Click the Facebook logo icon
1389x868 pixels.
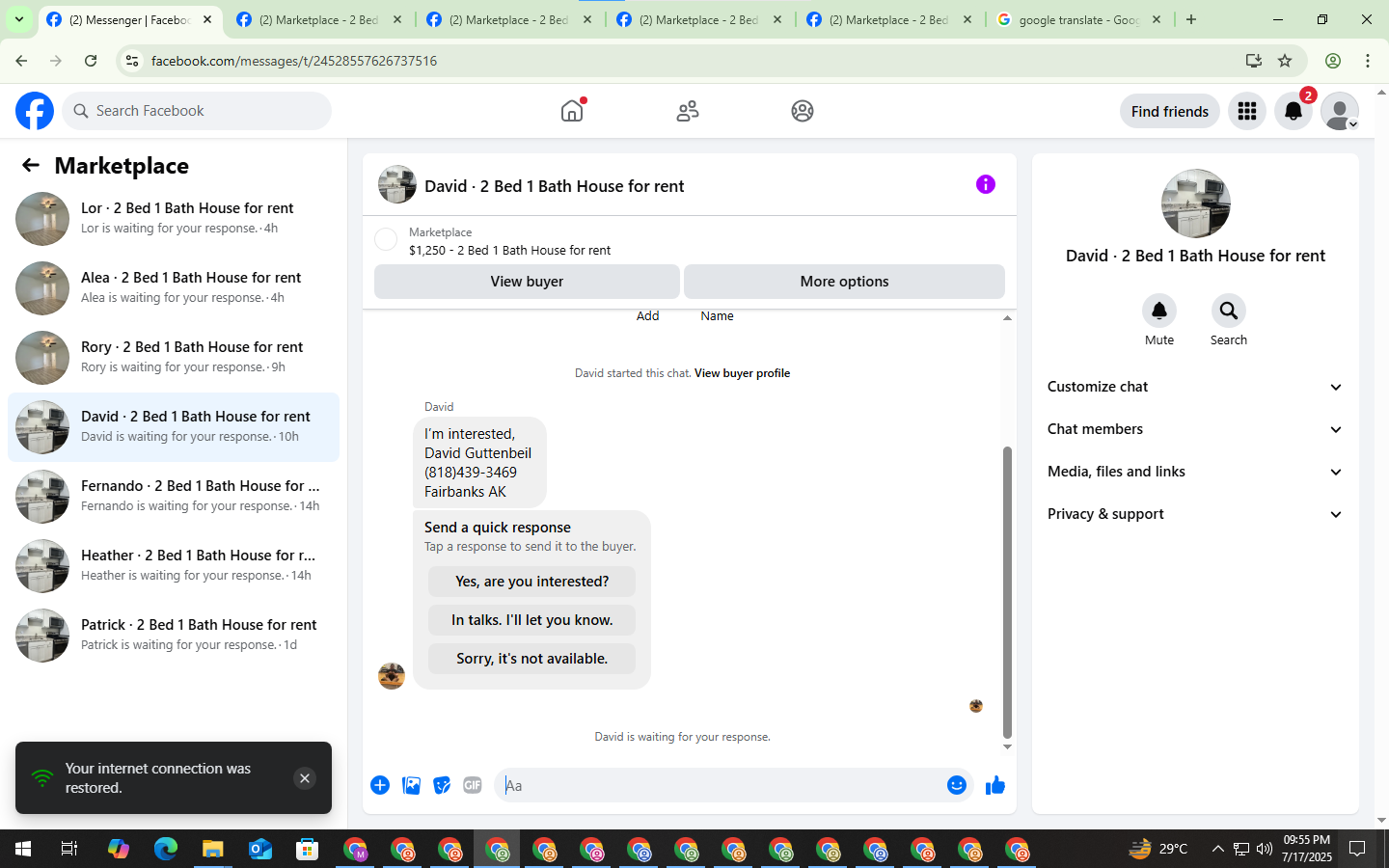(35, 111)
